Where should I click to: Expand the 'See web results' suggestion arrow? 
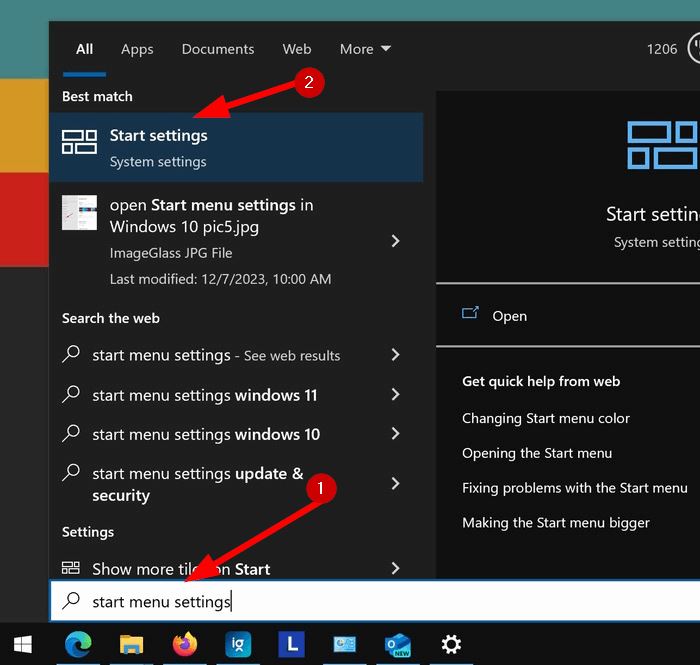pos(395,355)
